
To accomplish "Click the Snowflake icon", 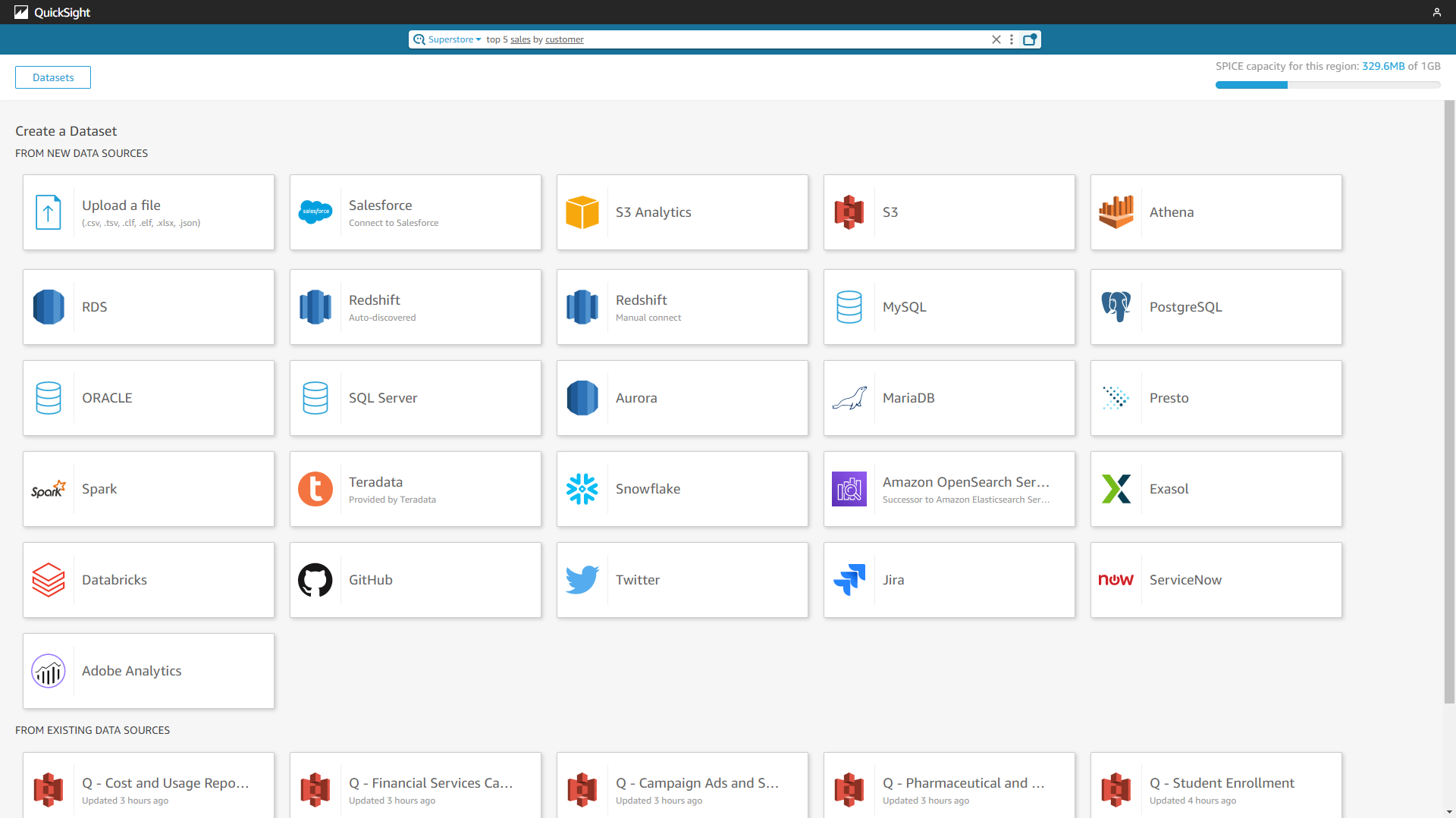I will (582, 489).
